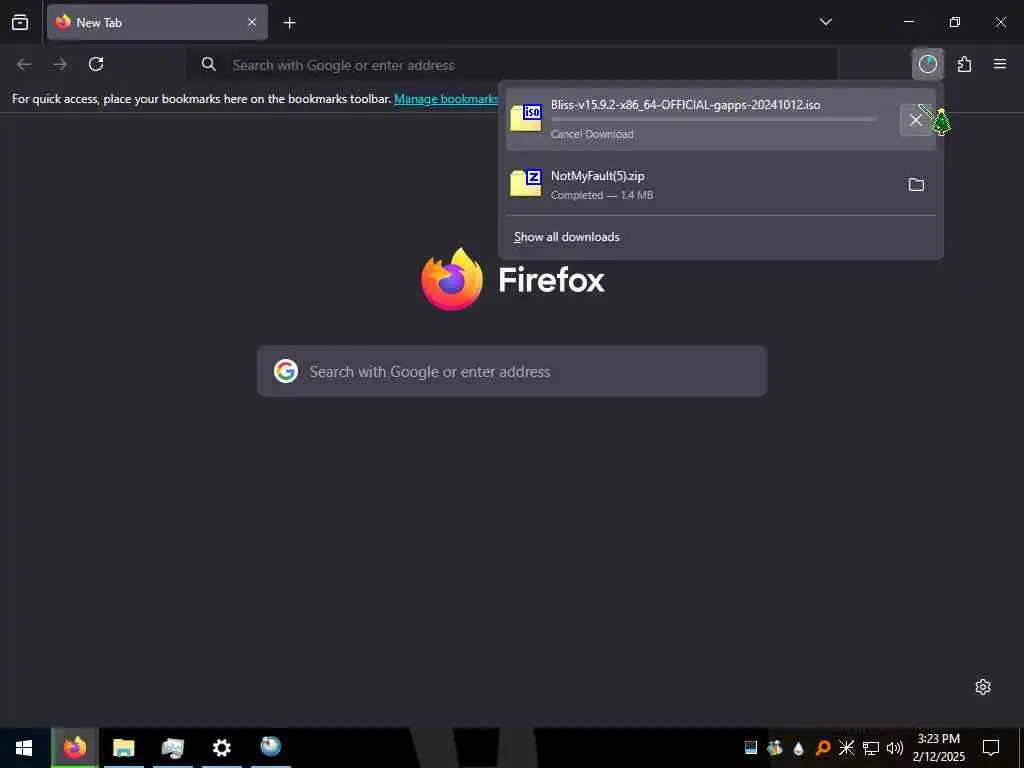Click the Bliss ISO download progress bar
The width and height of the screenshot is (1024, 768).
[x=714, y=120]
